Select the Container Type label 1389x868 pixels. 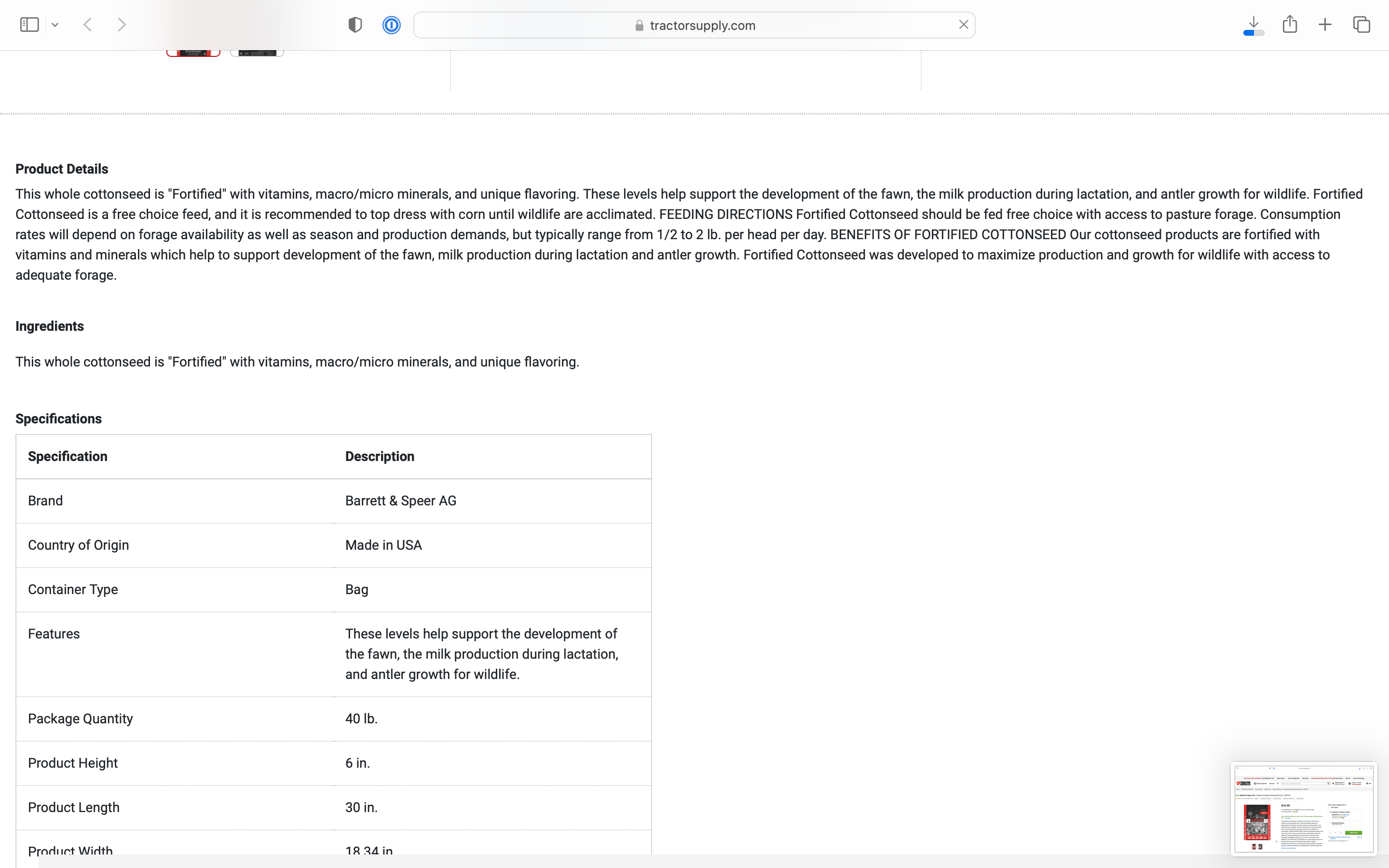[x=73, y=590]
